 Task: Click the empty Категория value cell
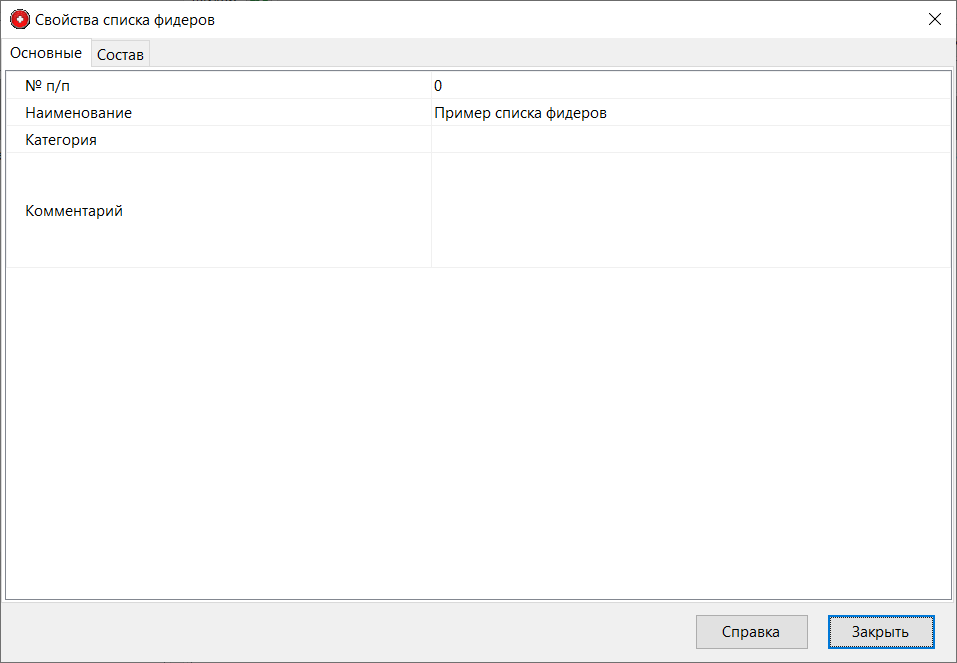click(x=690, y=140)
